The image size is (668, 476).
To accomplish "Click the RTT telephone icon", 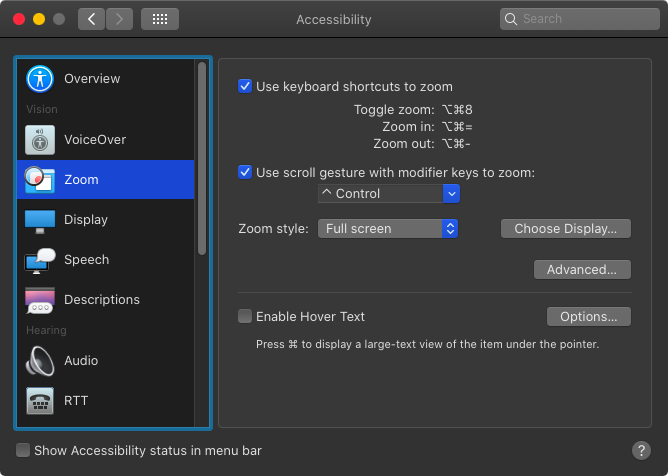I will [40, 401].
